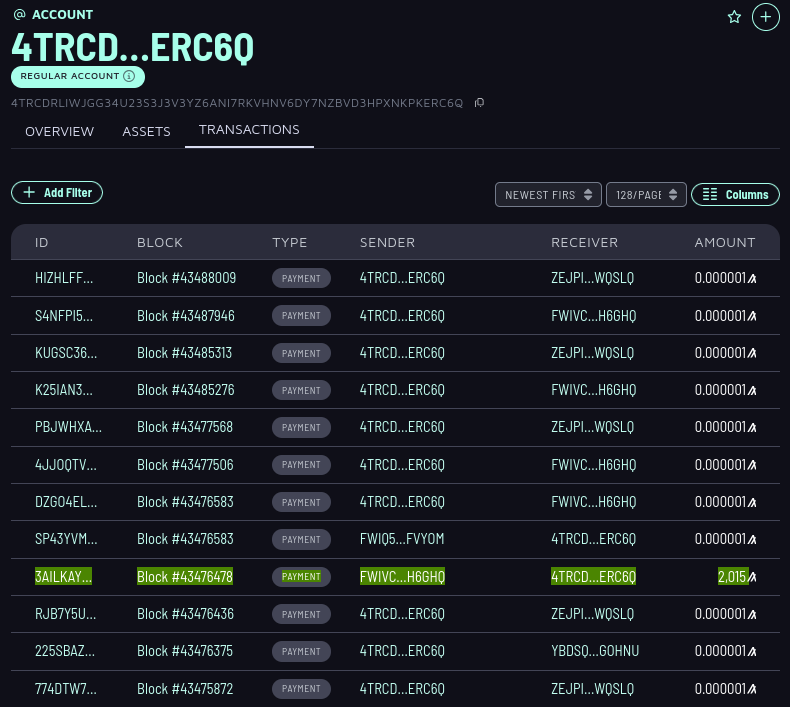Open receiver FWIVC...H6GHQ in S4NFPI5 row
The image size is (790, 707).
pos(594,315)
